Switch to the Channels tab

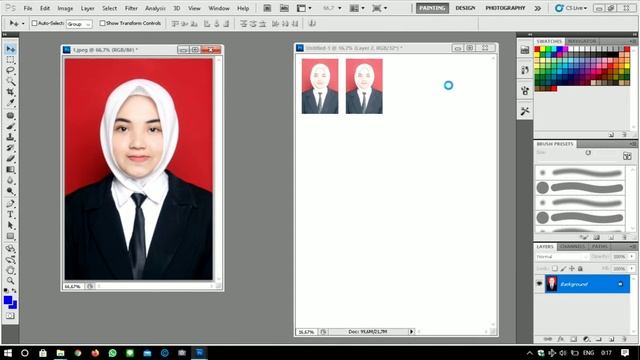tap(572, 247)
